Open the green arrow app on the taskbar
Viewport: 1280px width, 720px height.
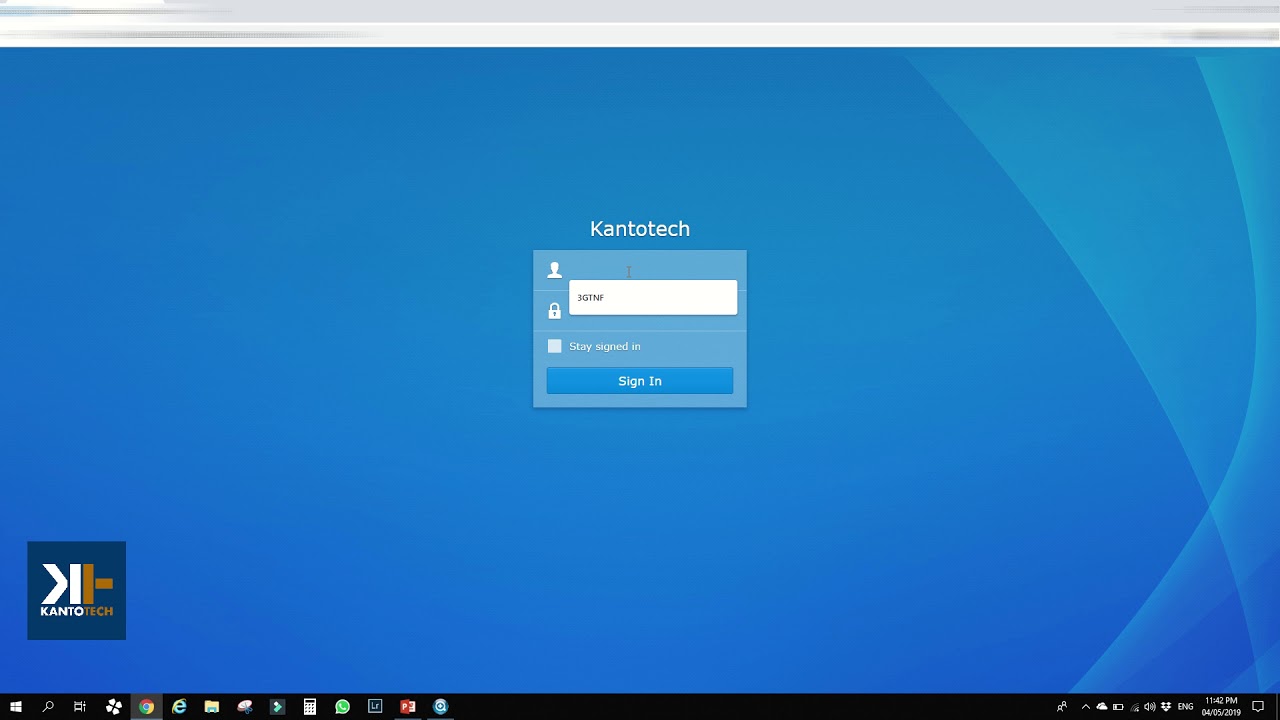coord(278,707)
